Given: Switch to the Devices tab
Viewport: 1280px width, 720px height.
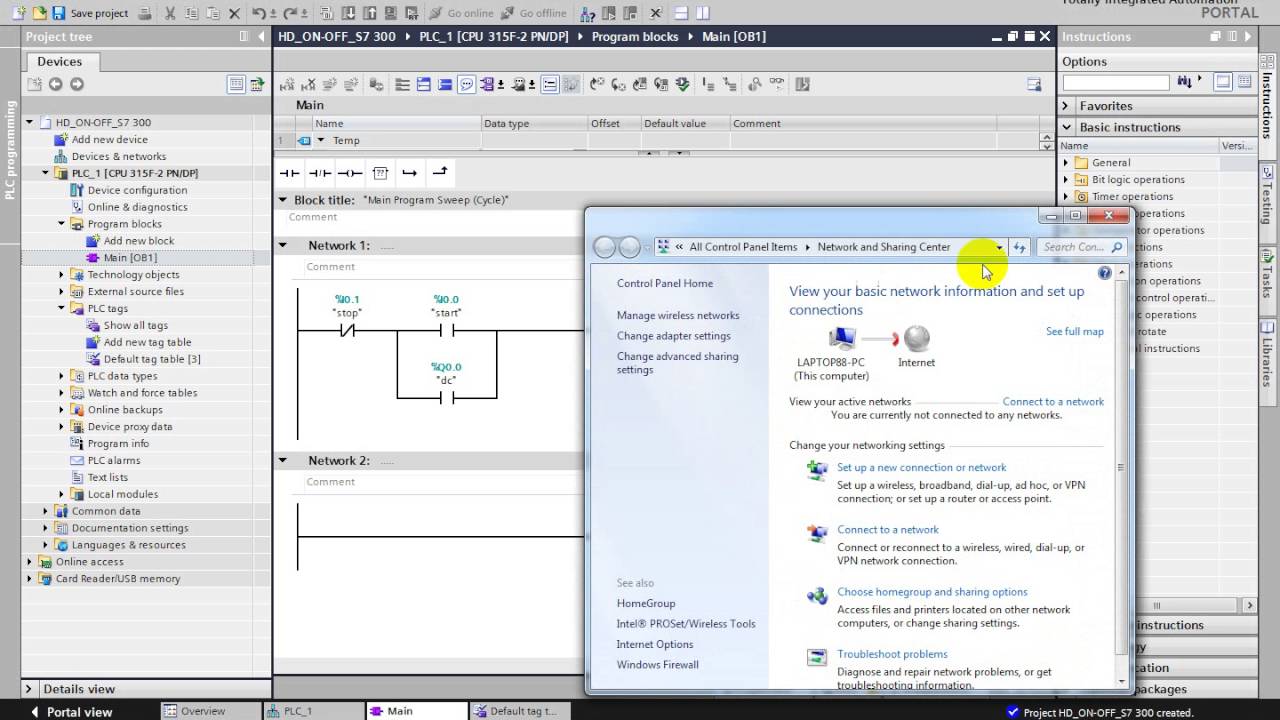Looking at the screenshot, I should click(x=60, y=62).
